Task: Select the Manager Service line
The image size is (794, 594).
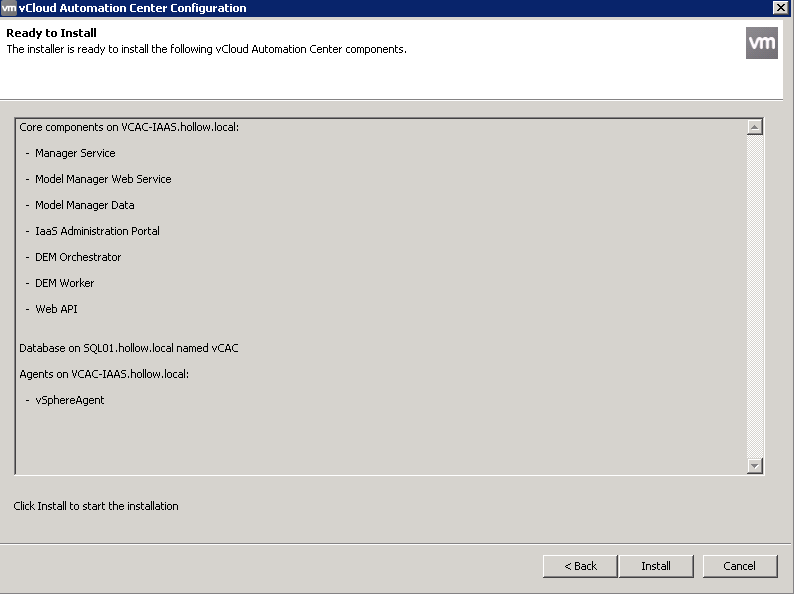Action: point(75,153)
